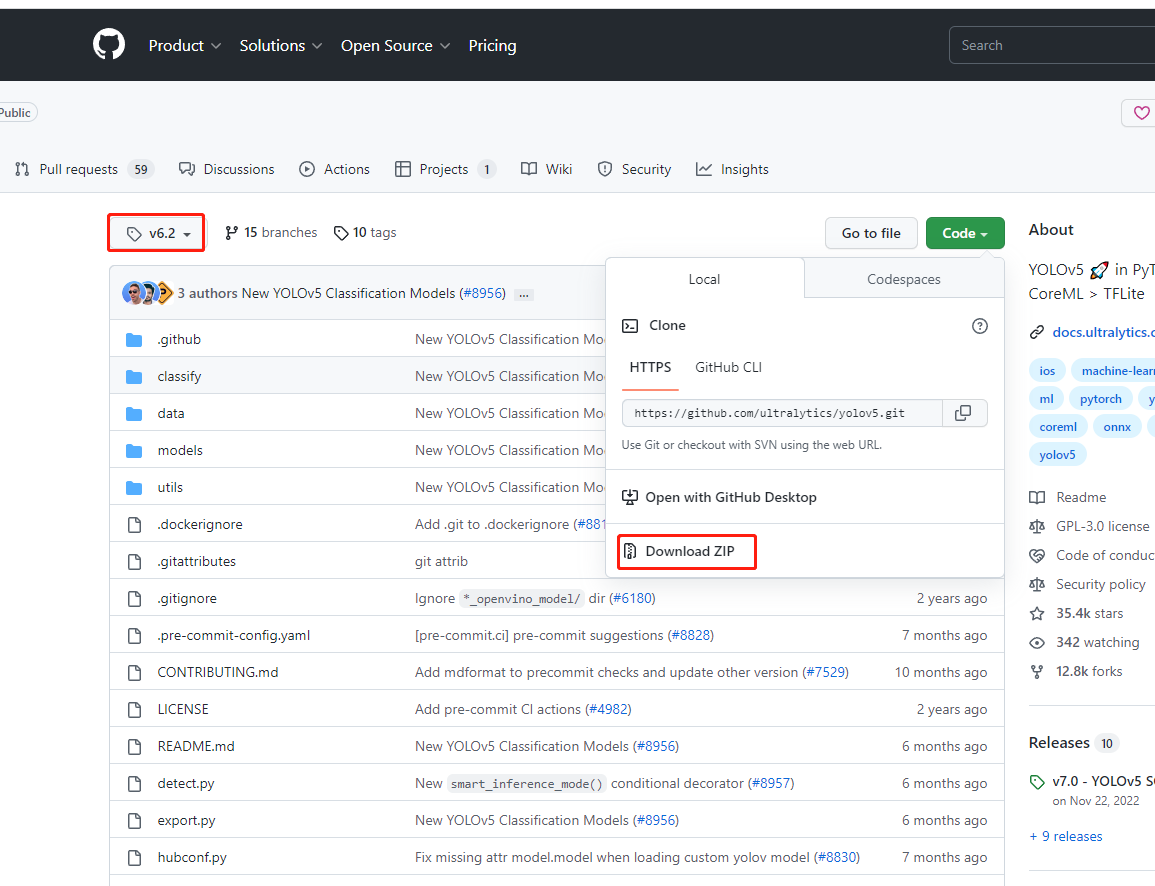Click the detect.py file icon
The height and width of the screenshot is (886, 1155).
click(x=134, y=783)
